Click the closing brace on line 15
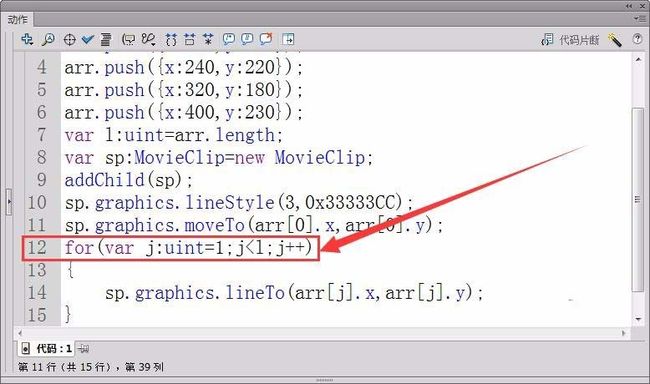The width and height of the screenshot is (650, 384). click(x=68, y=314)
